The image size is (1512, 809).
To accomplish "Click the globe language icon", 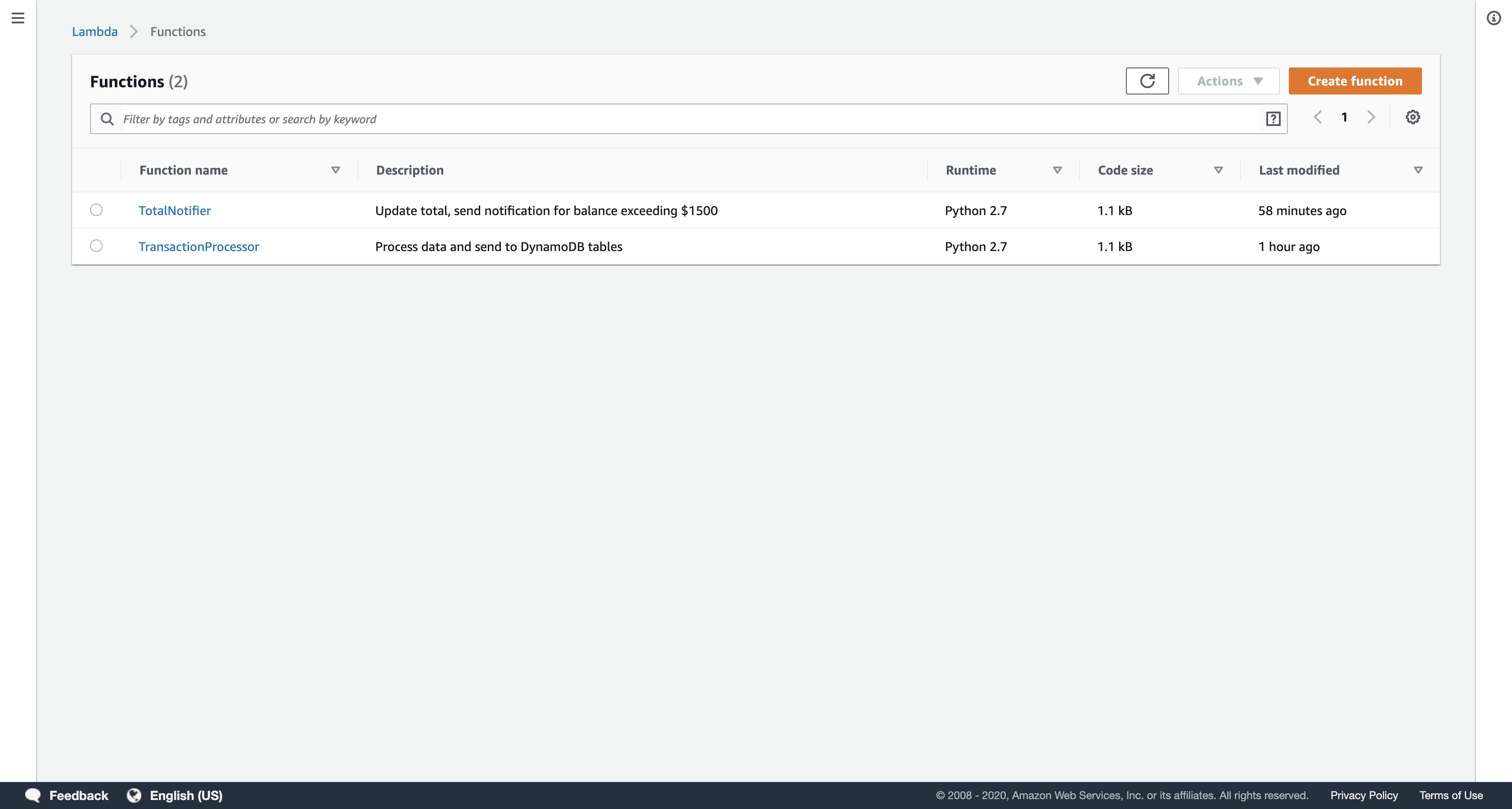I will [134, 795].
